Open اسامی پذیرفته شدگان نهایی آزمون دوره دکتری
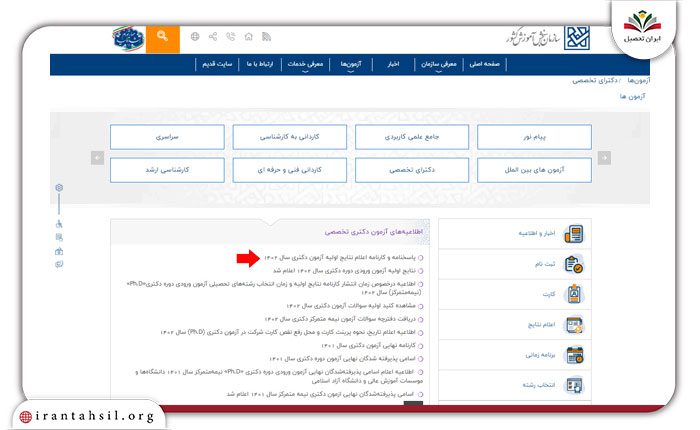 [342, 359]
